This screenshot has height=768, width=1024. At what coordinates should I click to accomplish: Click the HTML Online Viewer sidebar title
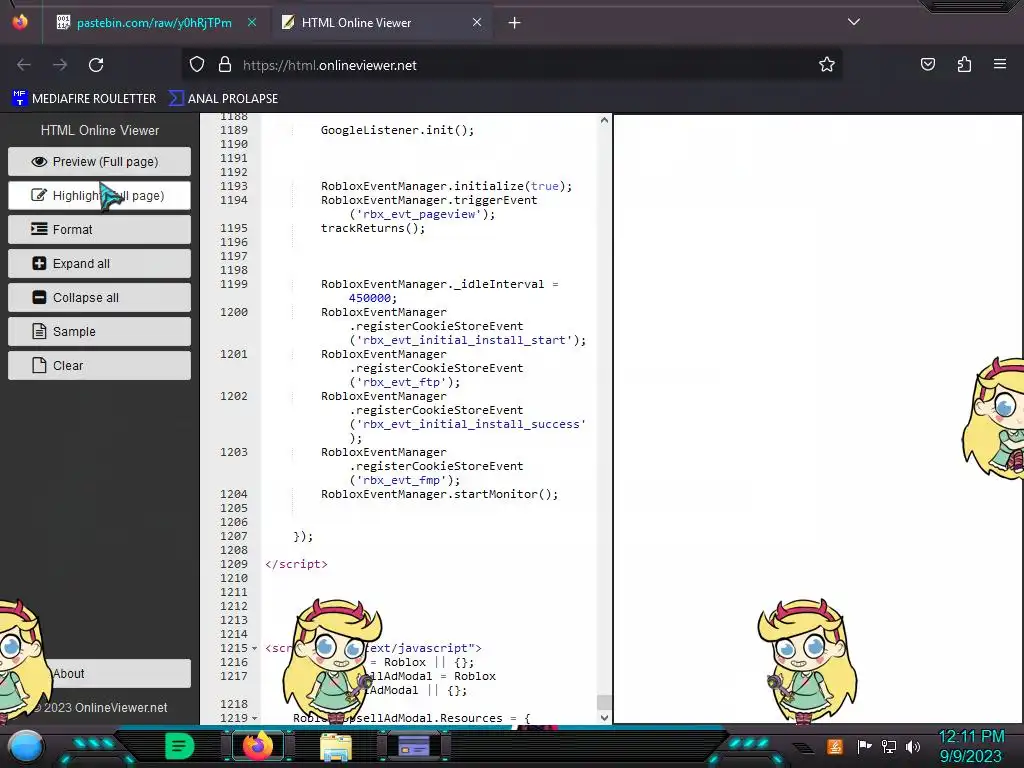(x=100, y=130)
